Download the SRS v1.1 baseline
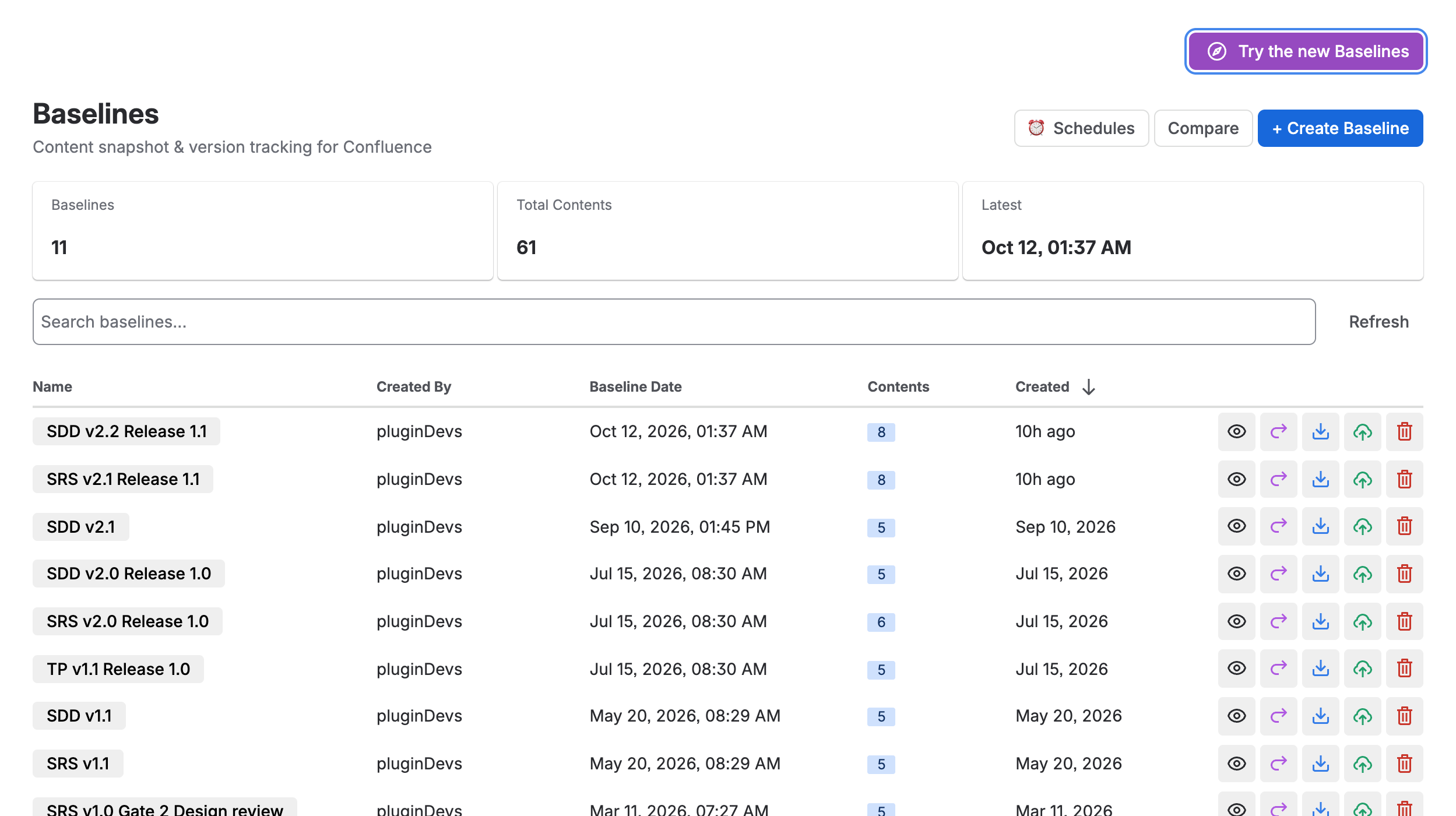Viewport: 1456px width, 816px height. (x=1320, y=764)
